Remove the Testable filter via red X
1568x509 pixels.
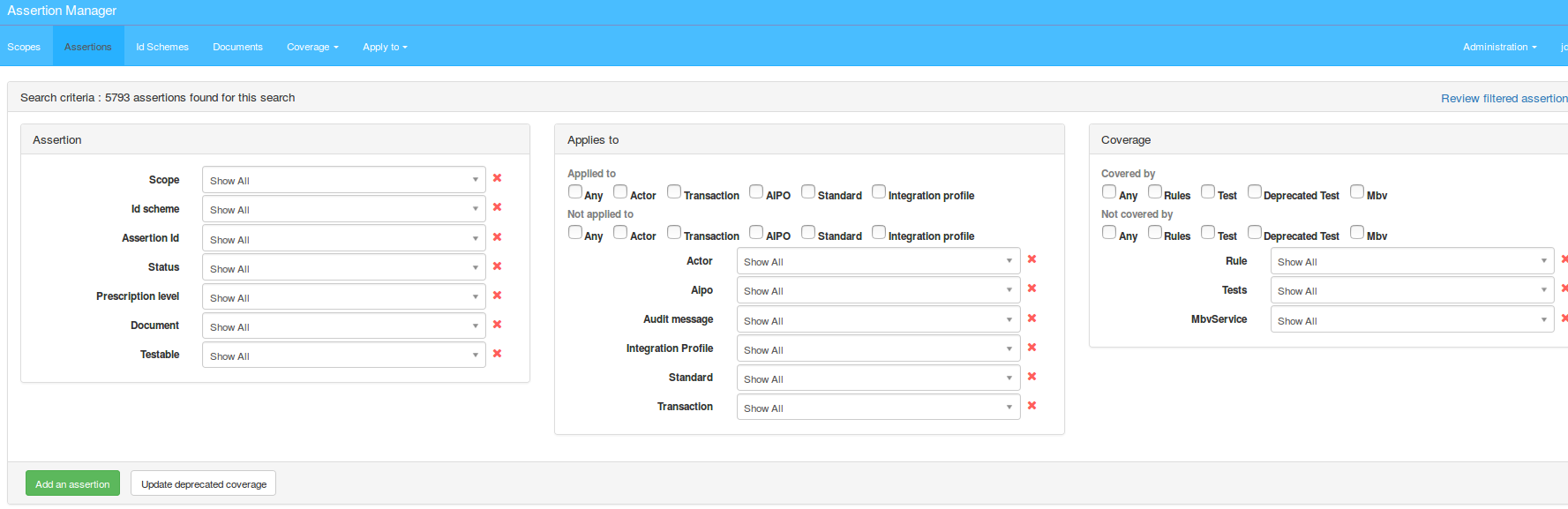pos(497,354)
